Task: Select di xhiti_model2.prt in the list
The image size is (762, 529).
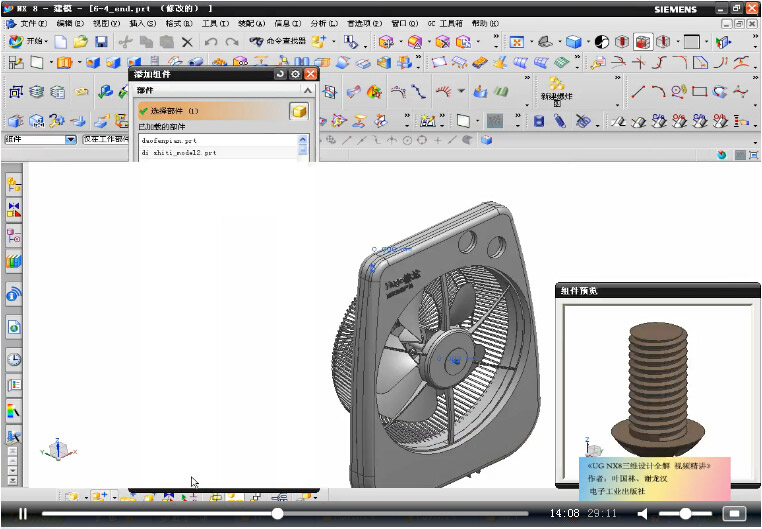Action: [218, 153]
